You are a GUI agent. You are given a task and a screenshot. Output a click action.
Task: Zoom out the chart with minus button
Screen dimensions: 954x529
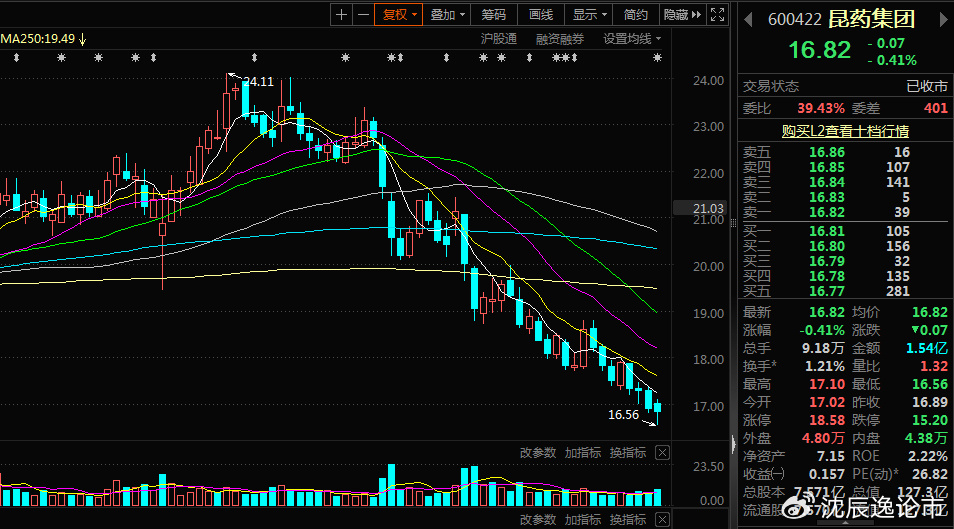[363, 15]
